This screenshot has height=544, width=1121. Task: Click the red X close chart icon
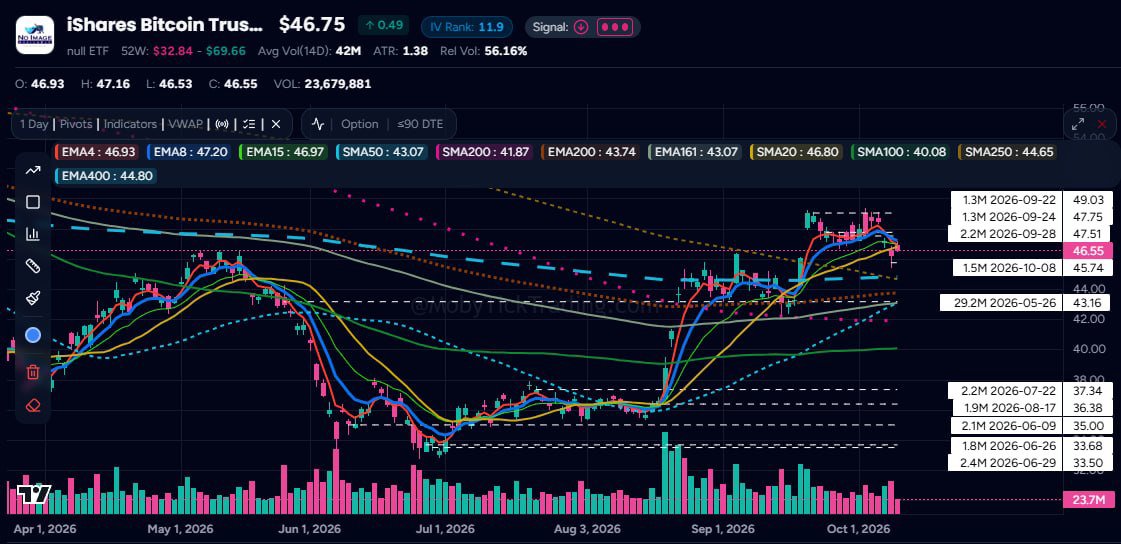point(1102,124)
